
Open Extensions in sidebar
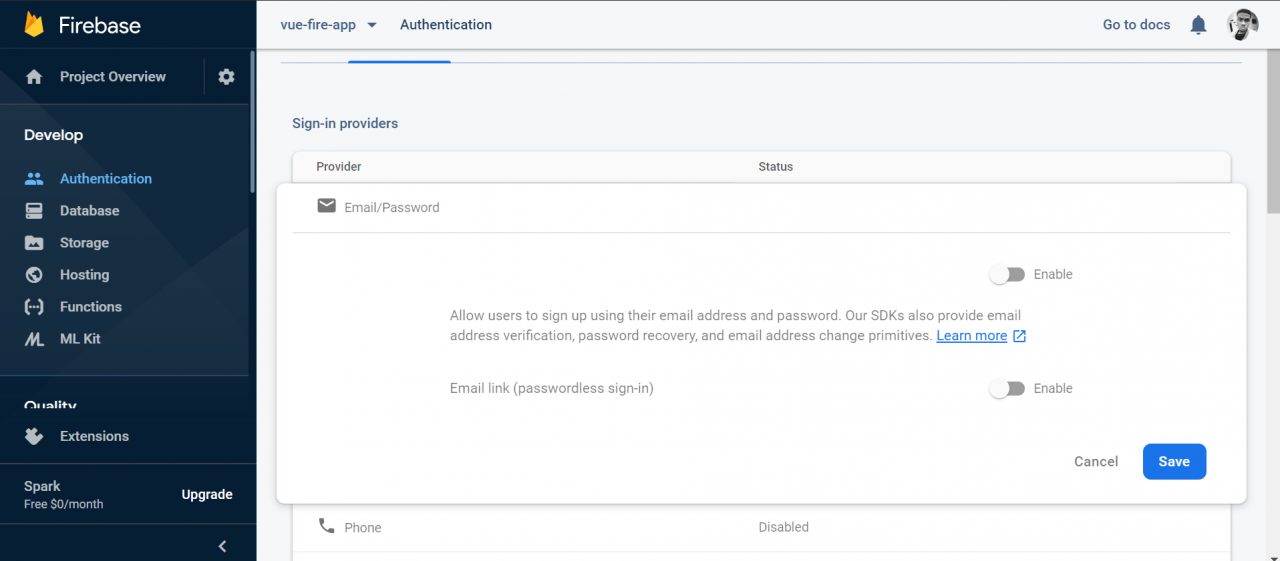point(94,436)
